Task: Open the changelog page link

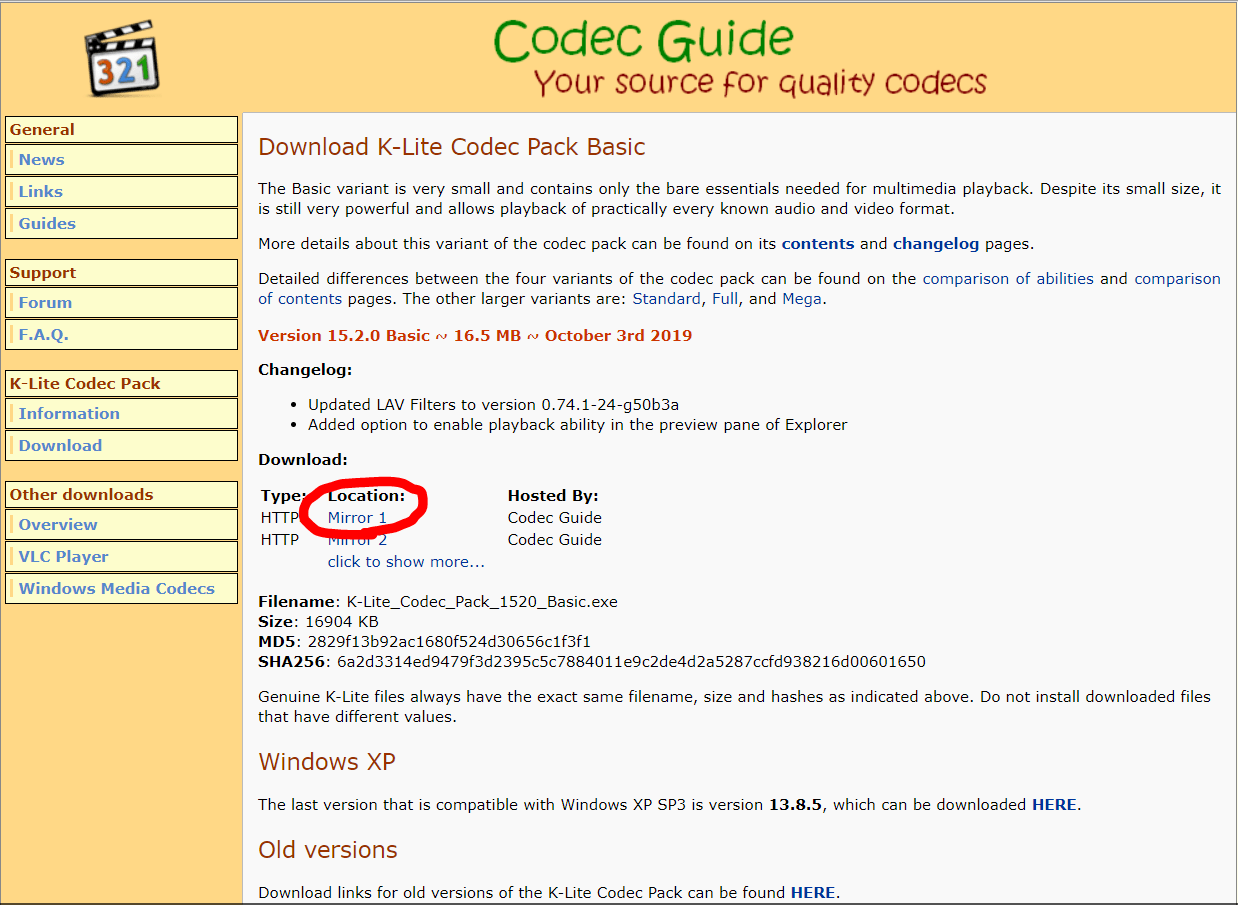Action: coord(937,244)
